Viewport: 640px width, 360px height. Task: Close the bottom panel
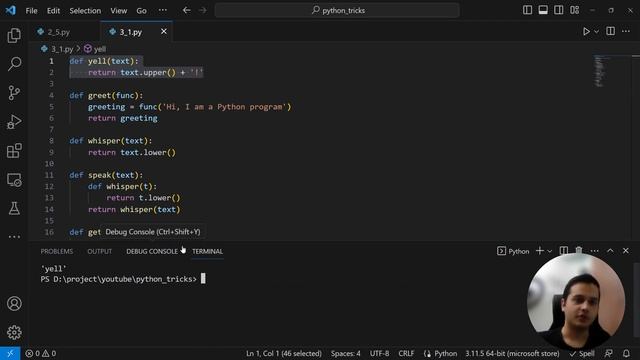pyautogui.click(x=626, y=251)
